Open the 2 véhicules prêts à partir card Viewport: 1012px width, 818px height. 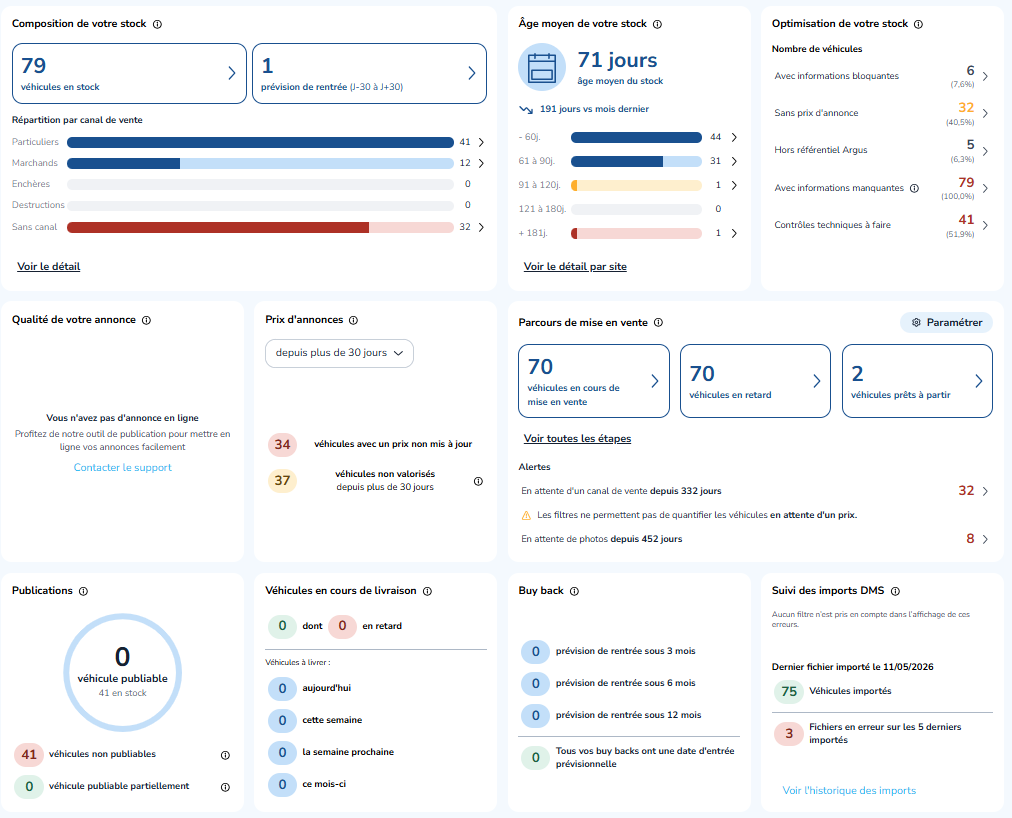(917, 381)
